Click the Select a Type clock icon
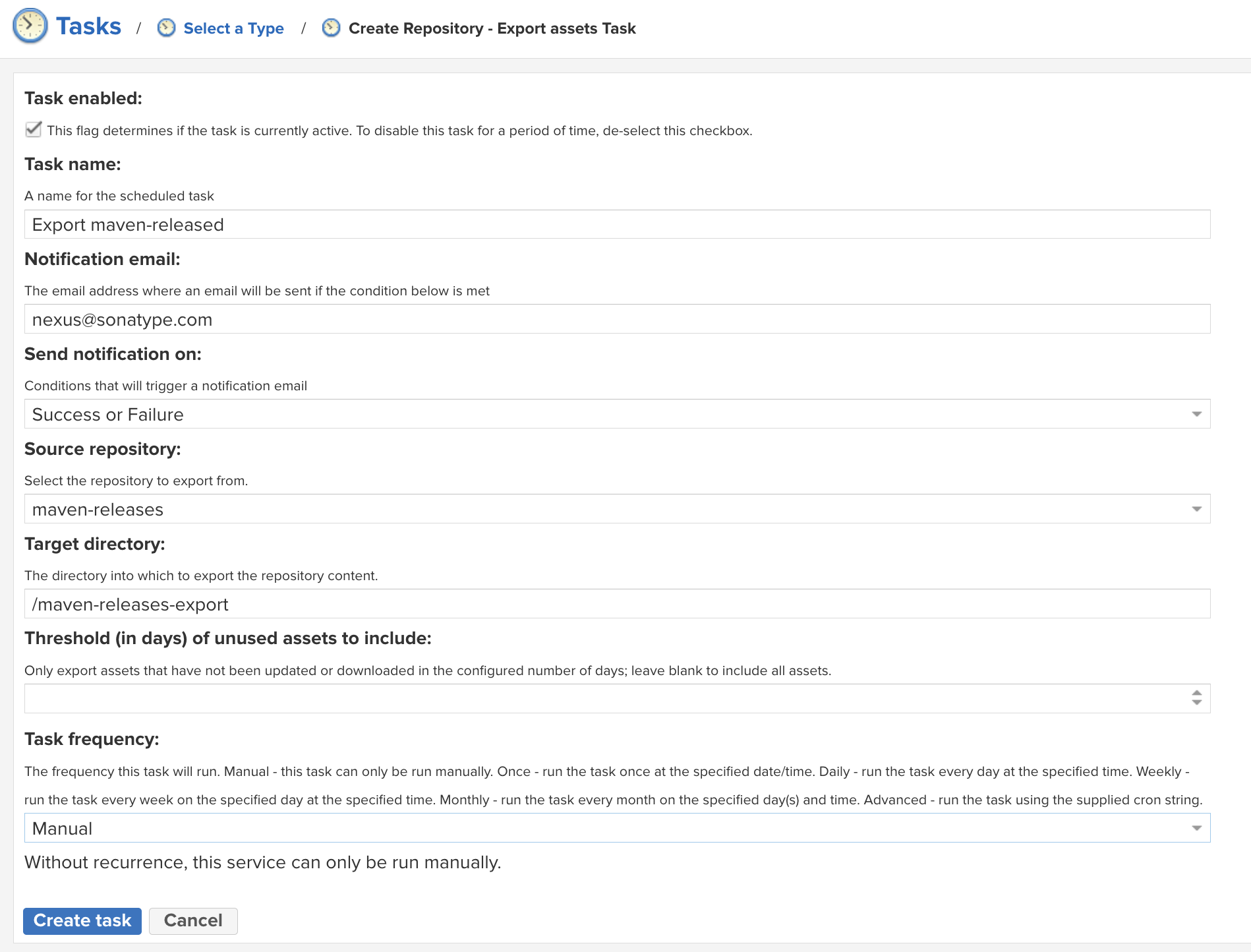1251x952 pixels. click(167, 28)
